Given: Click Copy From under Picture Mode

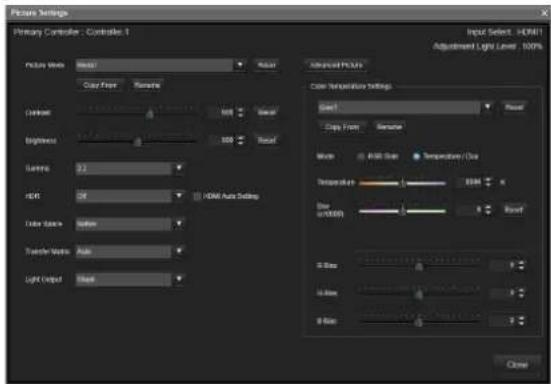Looking at the screenshot, I should tap(100, 85).
